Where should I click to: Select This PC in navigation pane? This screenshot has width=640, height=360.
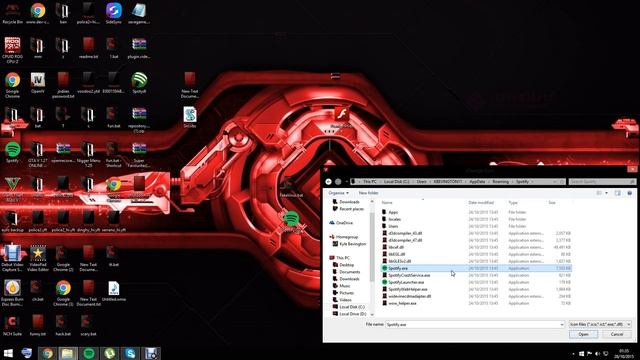[339, 258]
